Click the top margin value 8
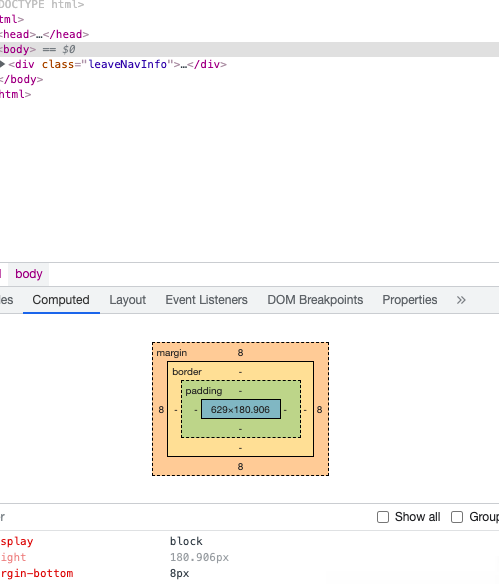Image resolution: width=499 pixels, height=584 pixels. point(241,353)
